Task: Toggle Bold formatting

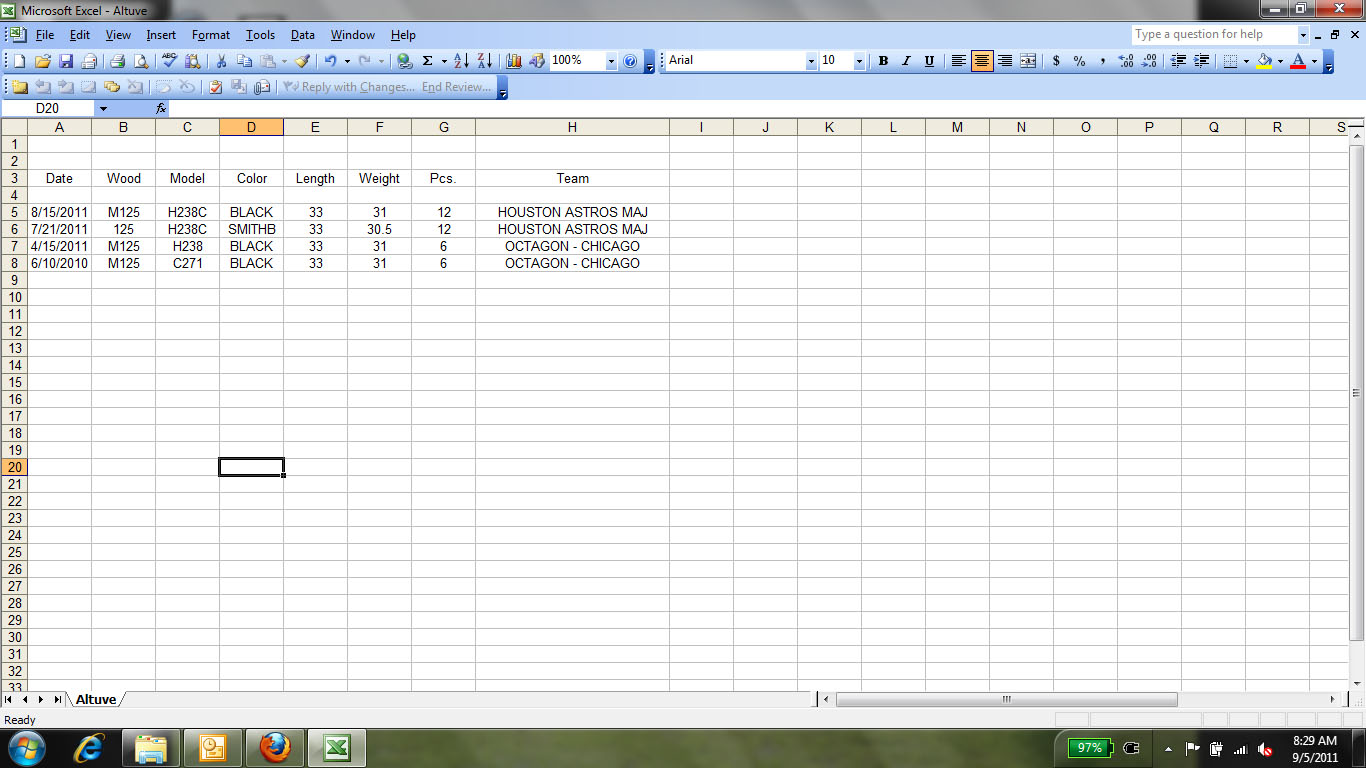Action: pyautogui.click(x=883, y=61)
